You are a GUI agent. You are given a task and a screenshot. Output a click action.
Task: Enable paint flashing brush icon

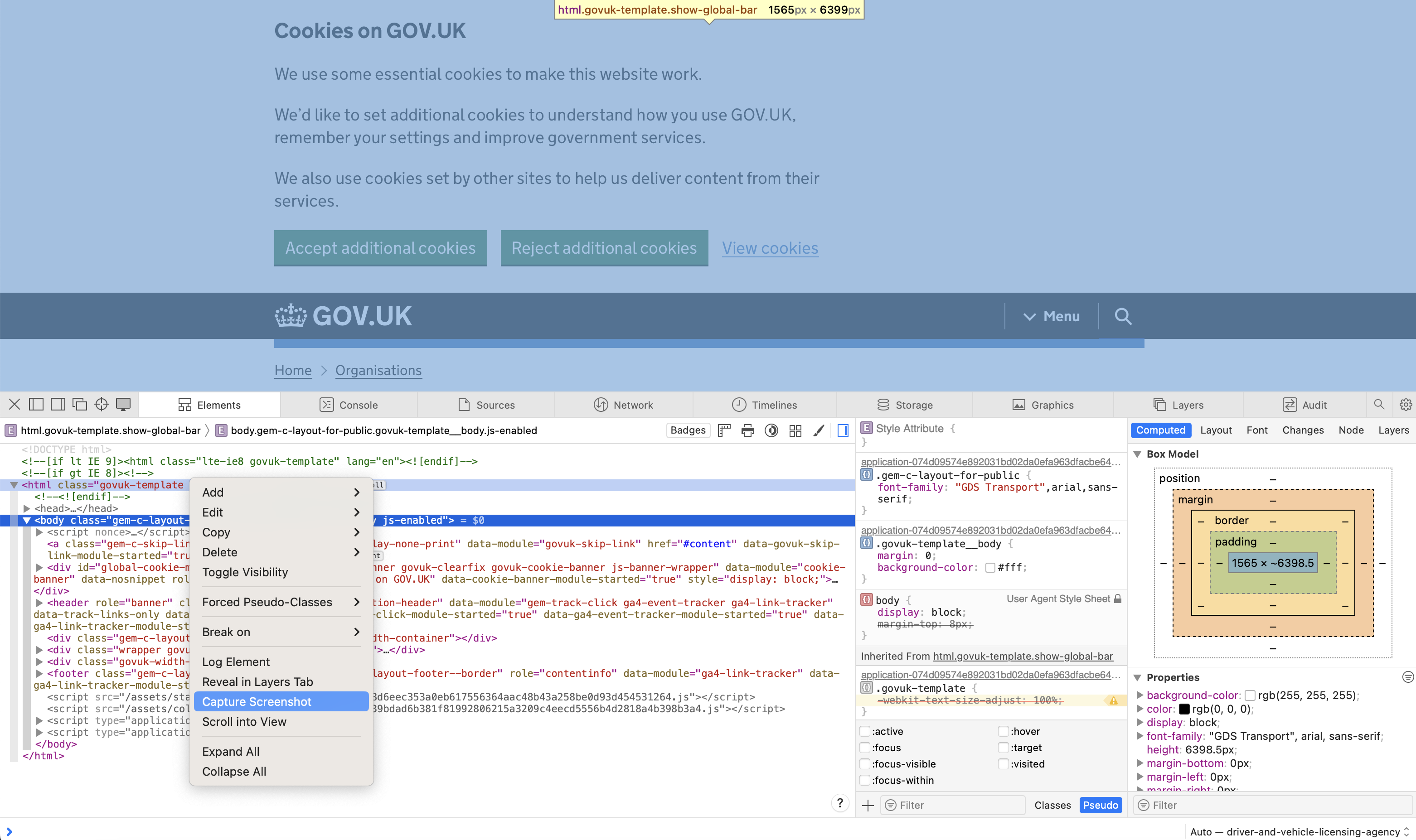[x=819, y=430]
